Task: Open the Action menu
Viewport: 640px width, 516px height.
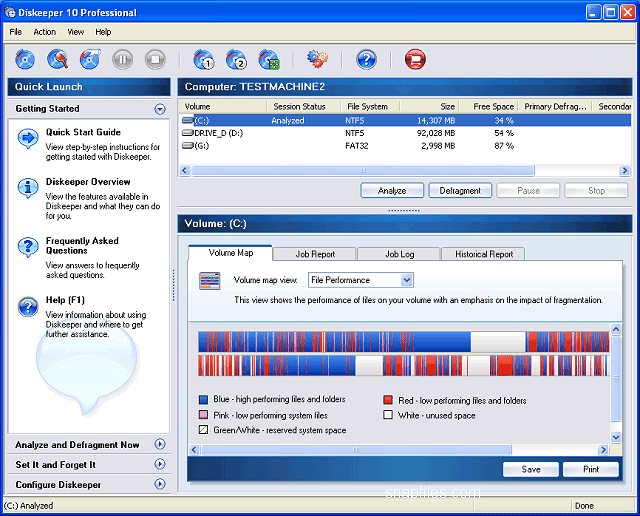Action: (44, 32)
